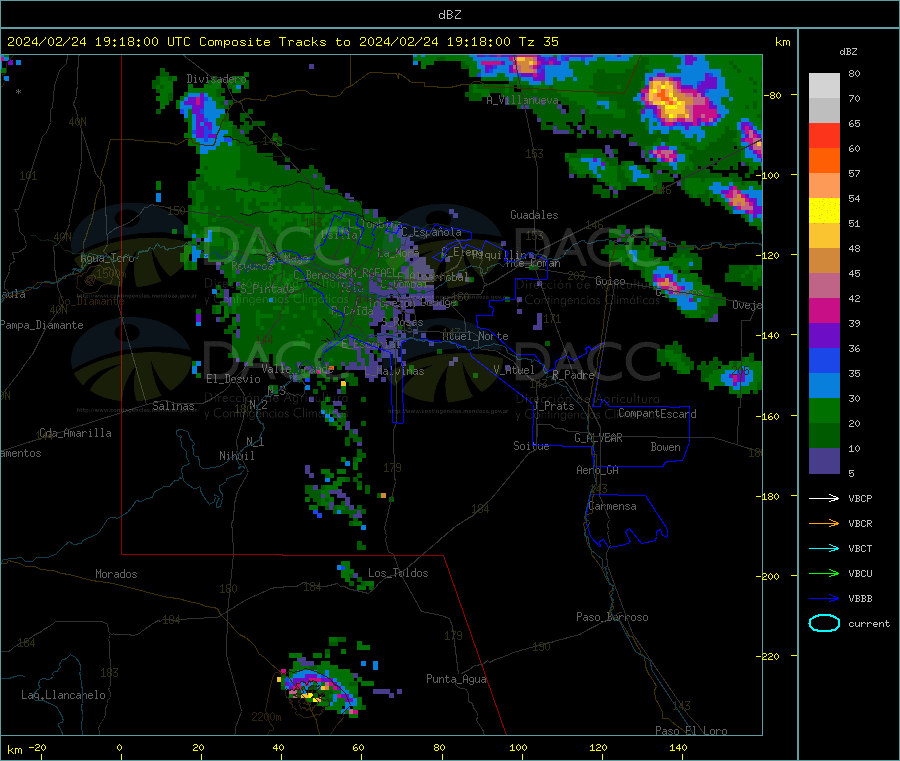This screenshot has width=900, height=761.
Task: Select the S_Pintada label
Action: 267,289
